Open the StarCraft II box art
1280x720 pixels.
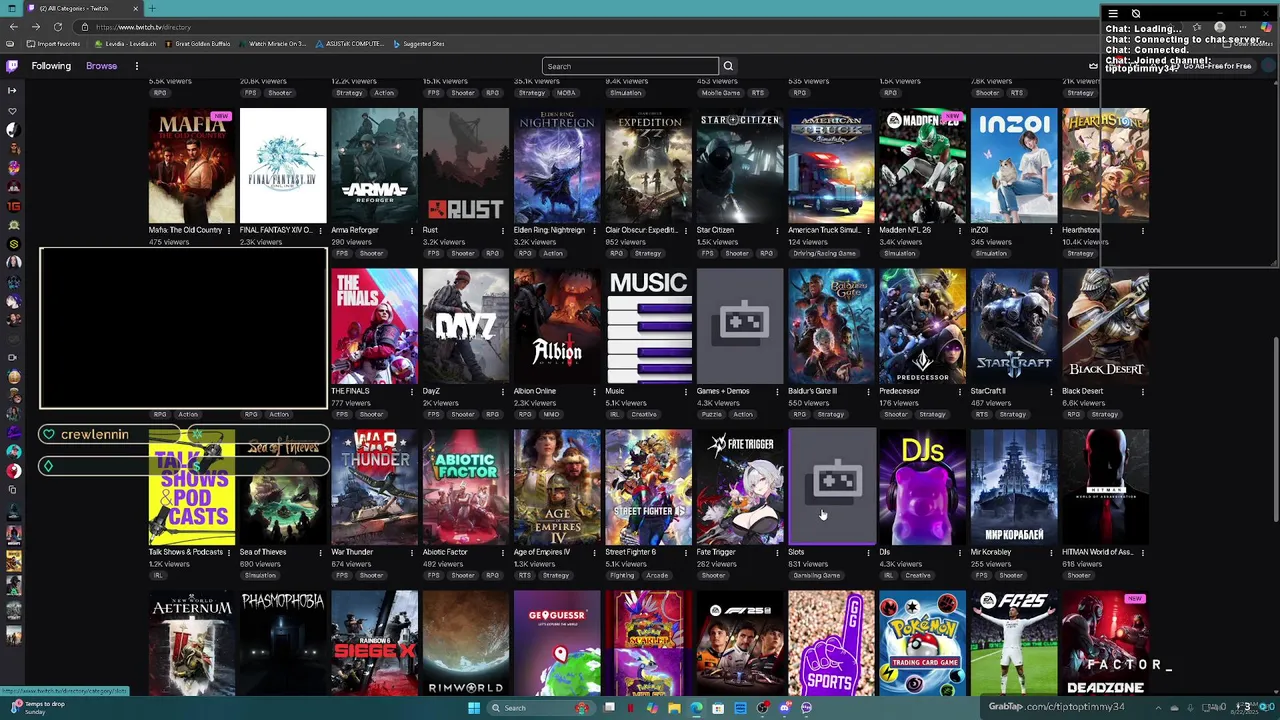click(1014, 326)
